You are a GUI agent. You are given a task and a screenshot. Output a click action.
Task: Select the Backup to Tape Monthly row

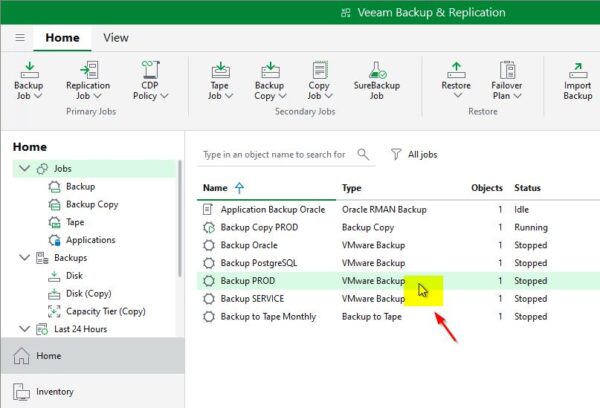pos(398,317)
